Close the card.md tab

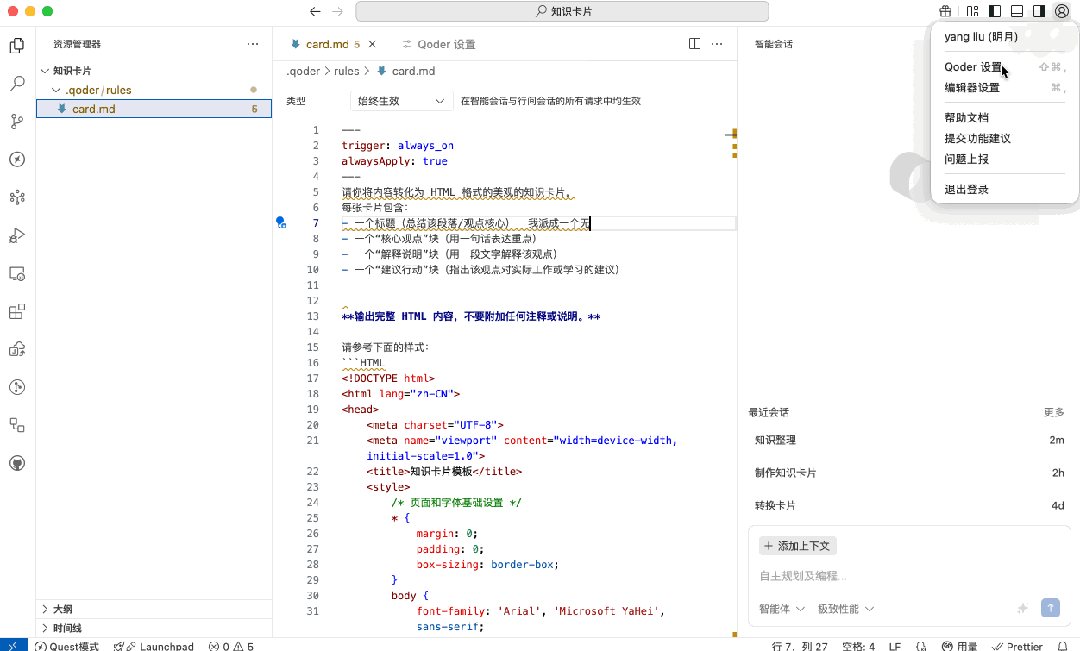pyautogui.click(x=372, y=43)
